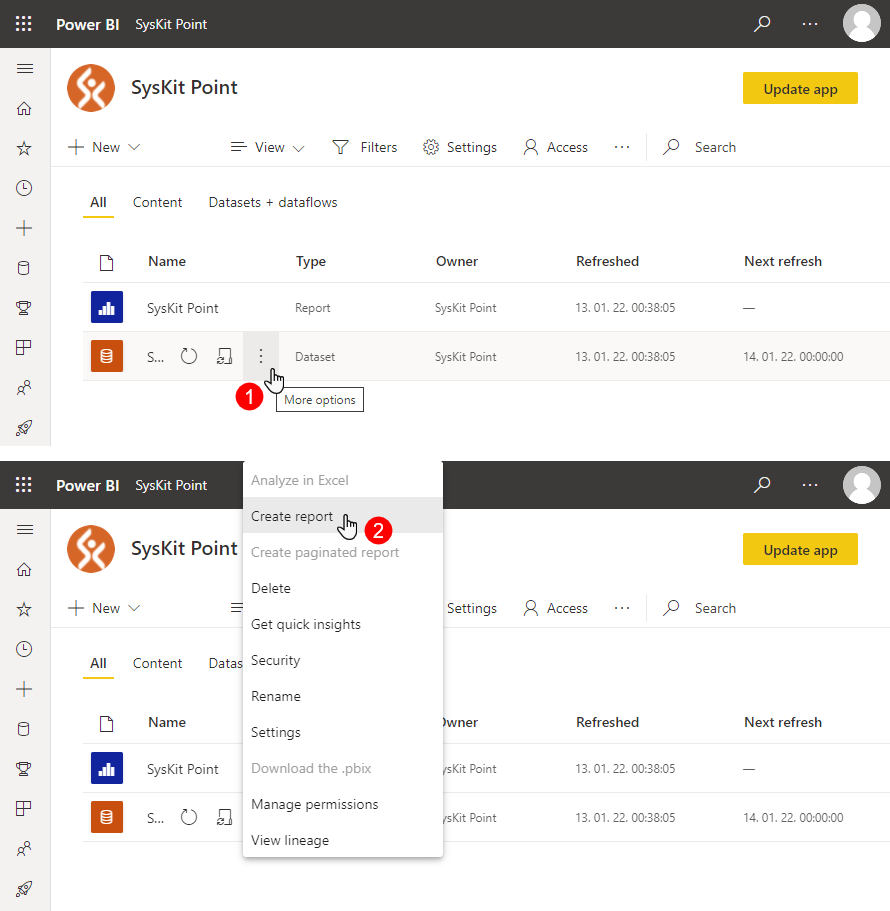Screen dimensions: 890x911
Task: Toggle hamburger navigation menu in top sidebar
Action: tap(24, 69)
